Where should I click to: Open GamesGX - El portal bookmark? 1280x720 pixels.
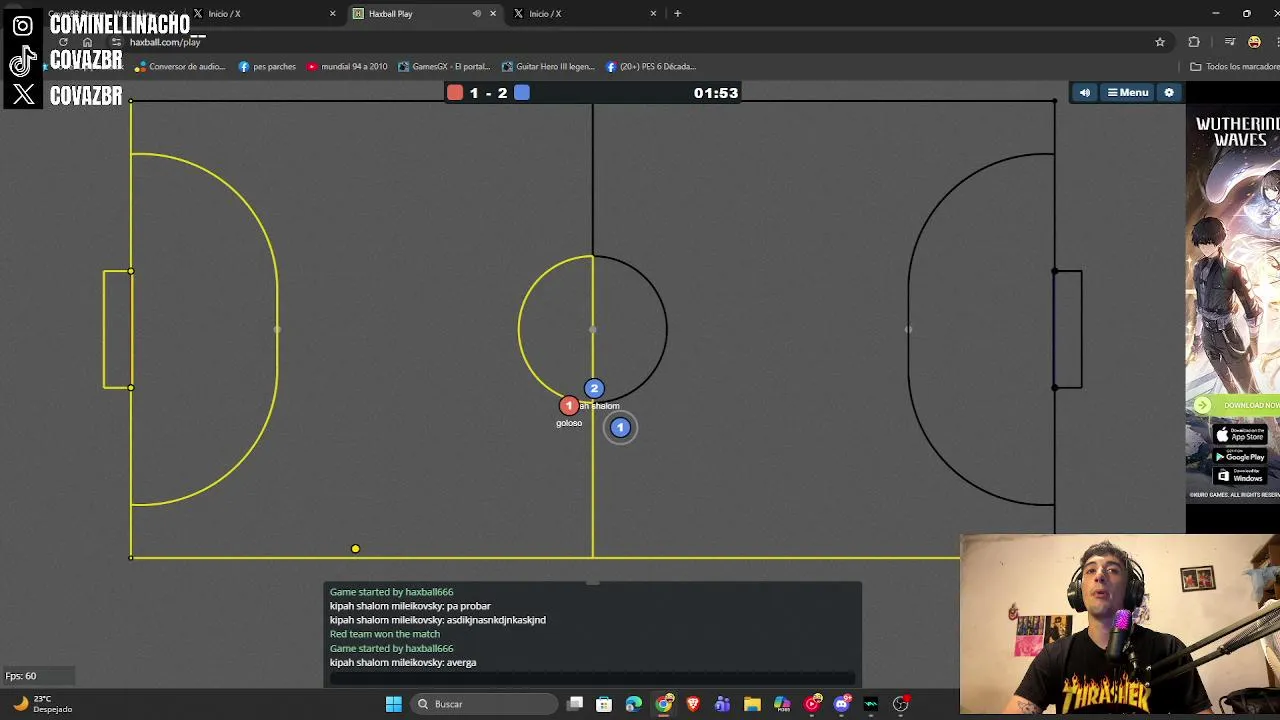coord(444,67)
